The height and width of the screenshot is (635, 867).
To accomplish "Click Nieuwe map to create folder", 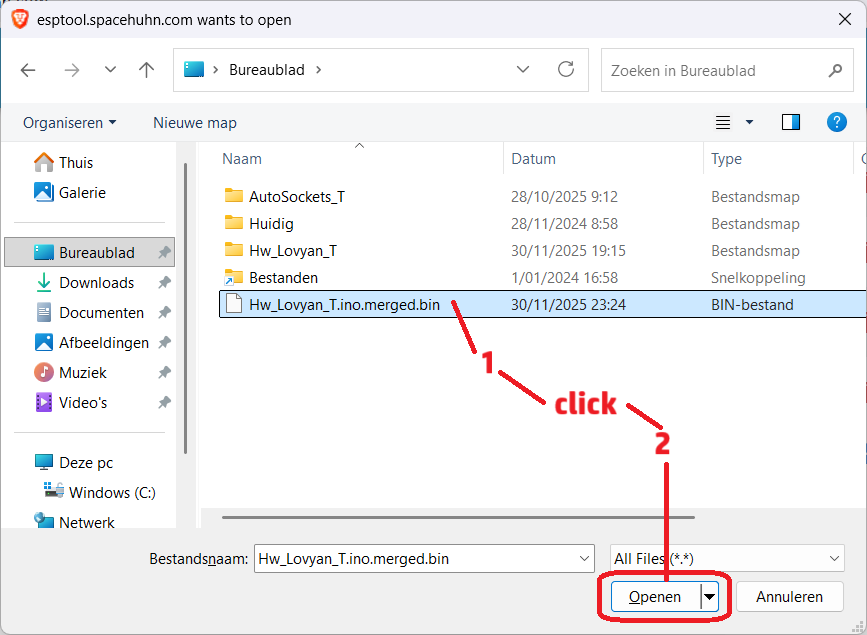I will pyautogui.click(x=195, y=123).
